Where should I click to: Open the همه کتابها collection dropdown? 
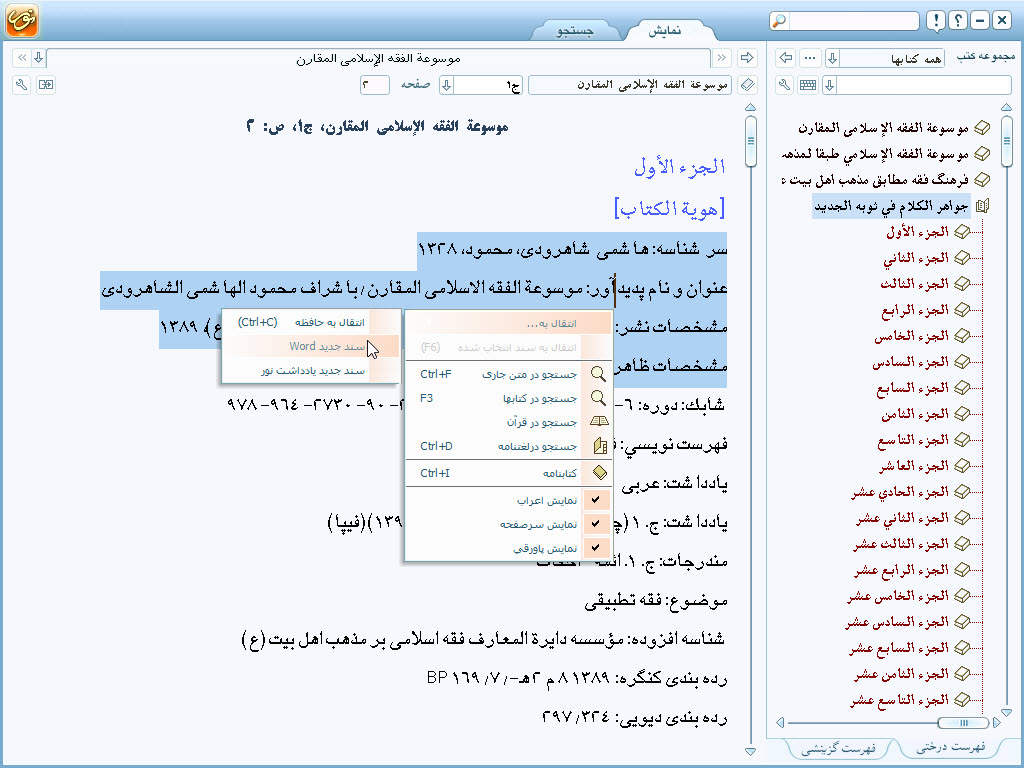point(832,58)
